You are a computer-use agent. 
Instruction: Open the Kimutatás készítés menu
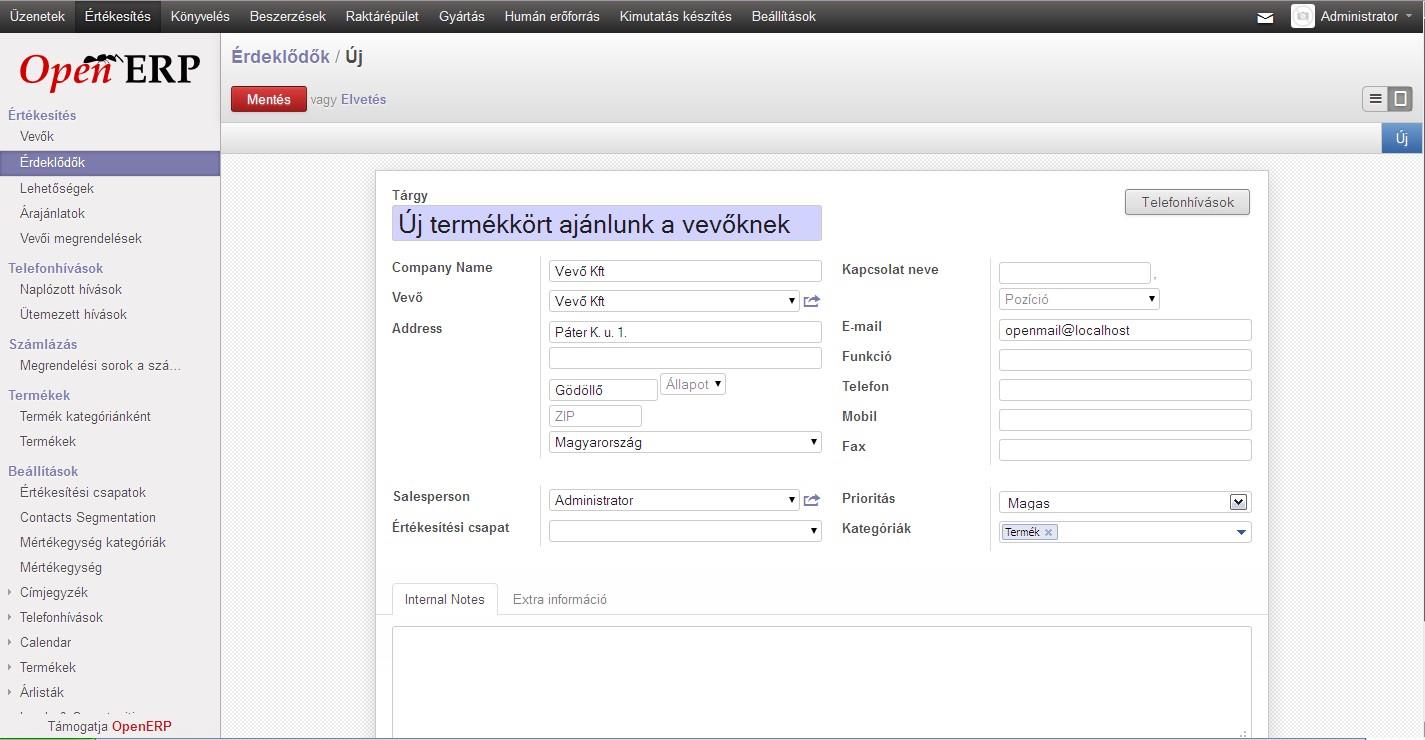click(x=676, y=16)
